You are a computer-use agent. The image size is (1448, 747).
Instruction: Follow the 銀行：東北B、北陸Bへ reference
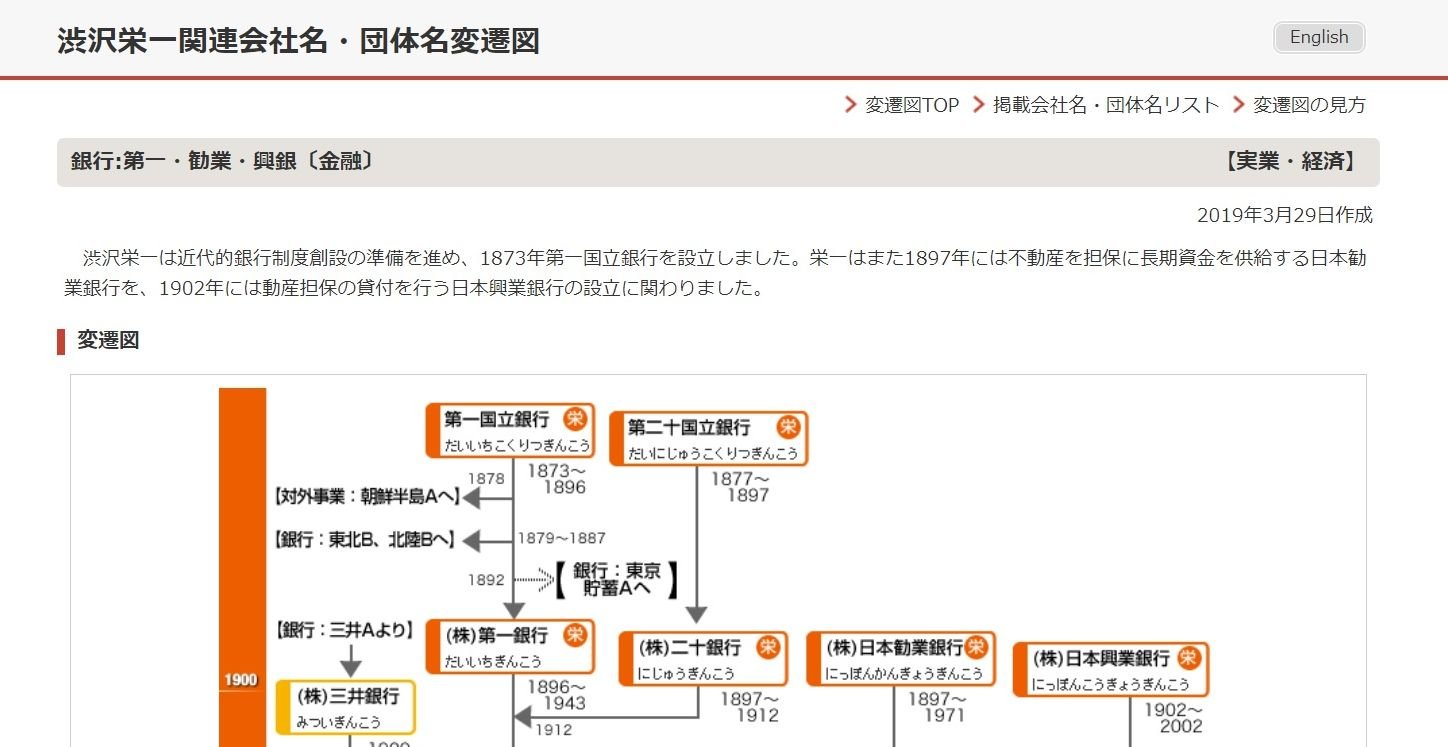click(x=366, y=540)
